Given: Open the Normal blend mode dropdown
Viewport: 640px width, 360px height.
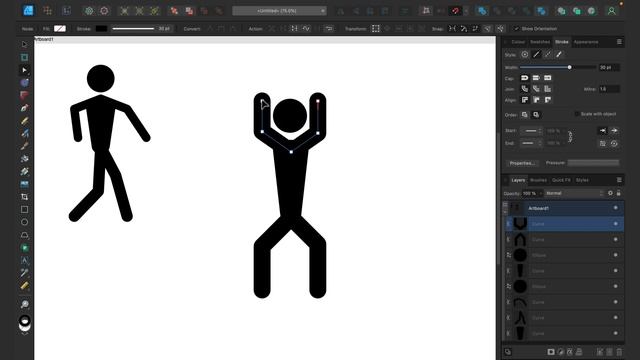Looking at the screenshot, I should (x=574, y=193).
